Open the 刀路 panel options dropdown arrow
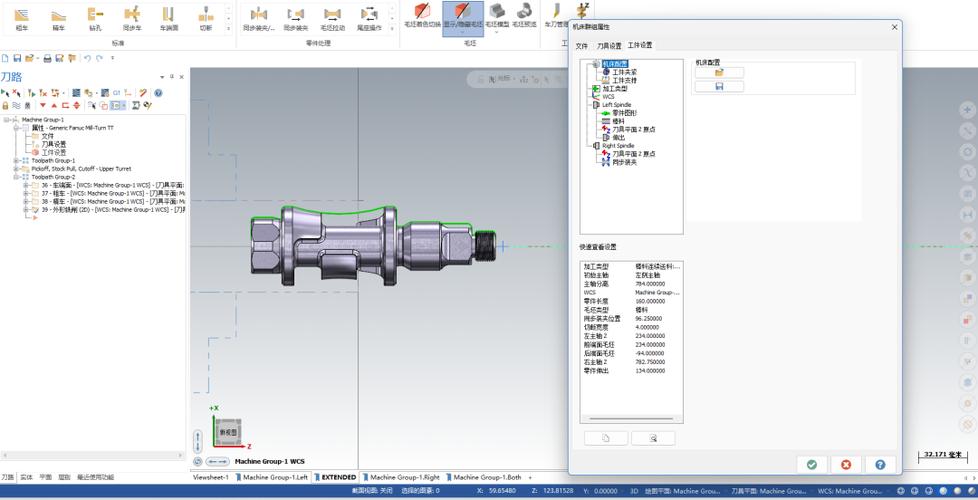978x500 pixels. pos(162,77)
